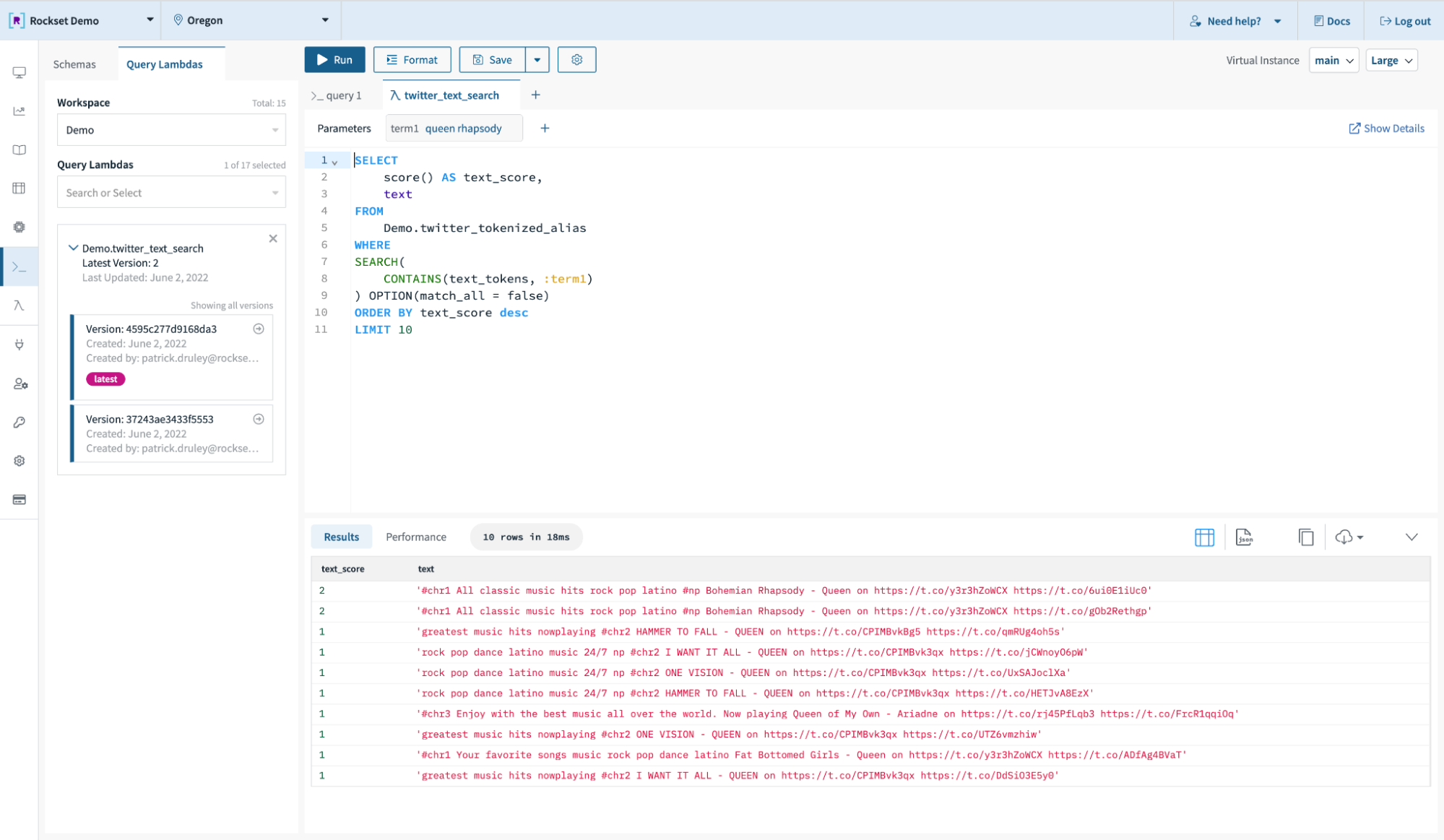The height and width of the screenshot is (840, 1444).
Task: Switch results to table view icon
Action: 1204,537
